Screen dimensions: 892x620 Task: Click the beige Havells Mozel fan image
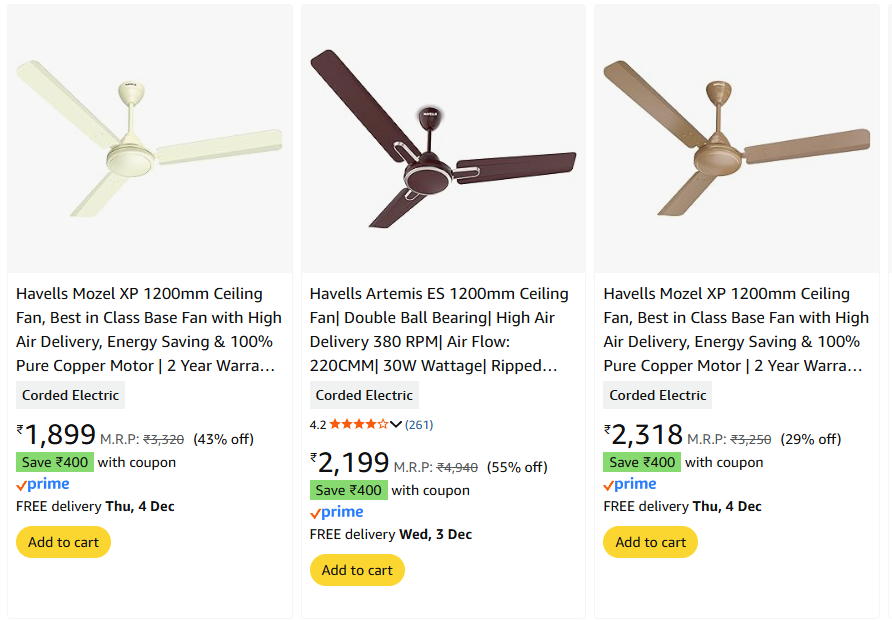coord(737,140)
